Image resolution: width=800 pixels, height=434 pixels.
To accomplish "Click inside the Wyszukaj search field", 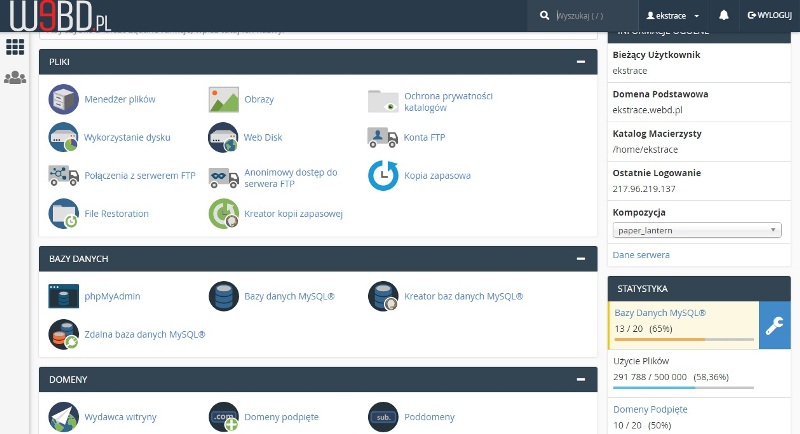I will (x=594, y=16).
